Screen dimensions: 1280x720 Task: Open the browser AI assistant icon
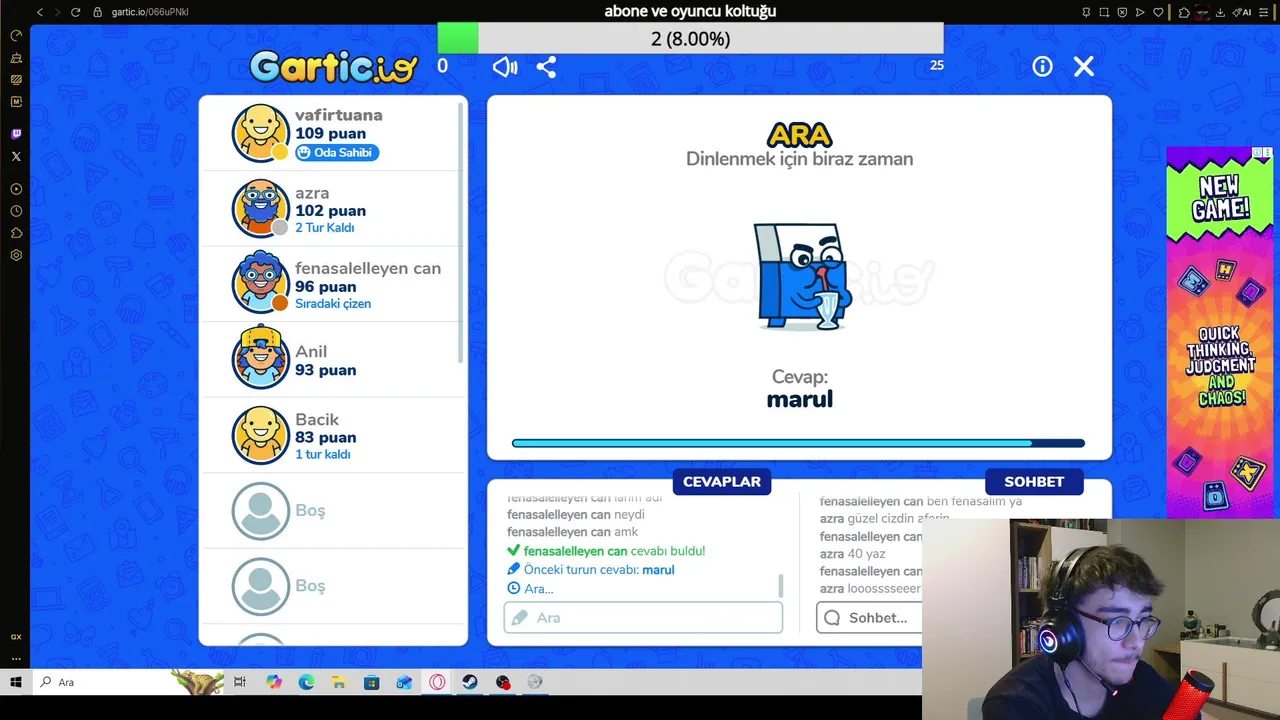(1241, 12)
